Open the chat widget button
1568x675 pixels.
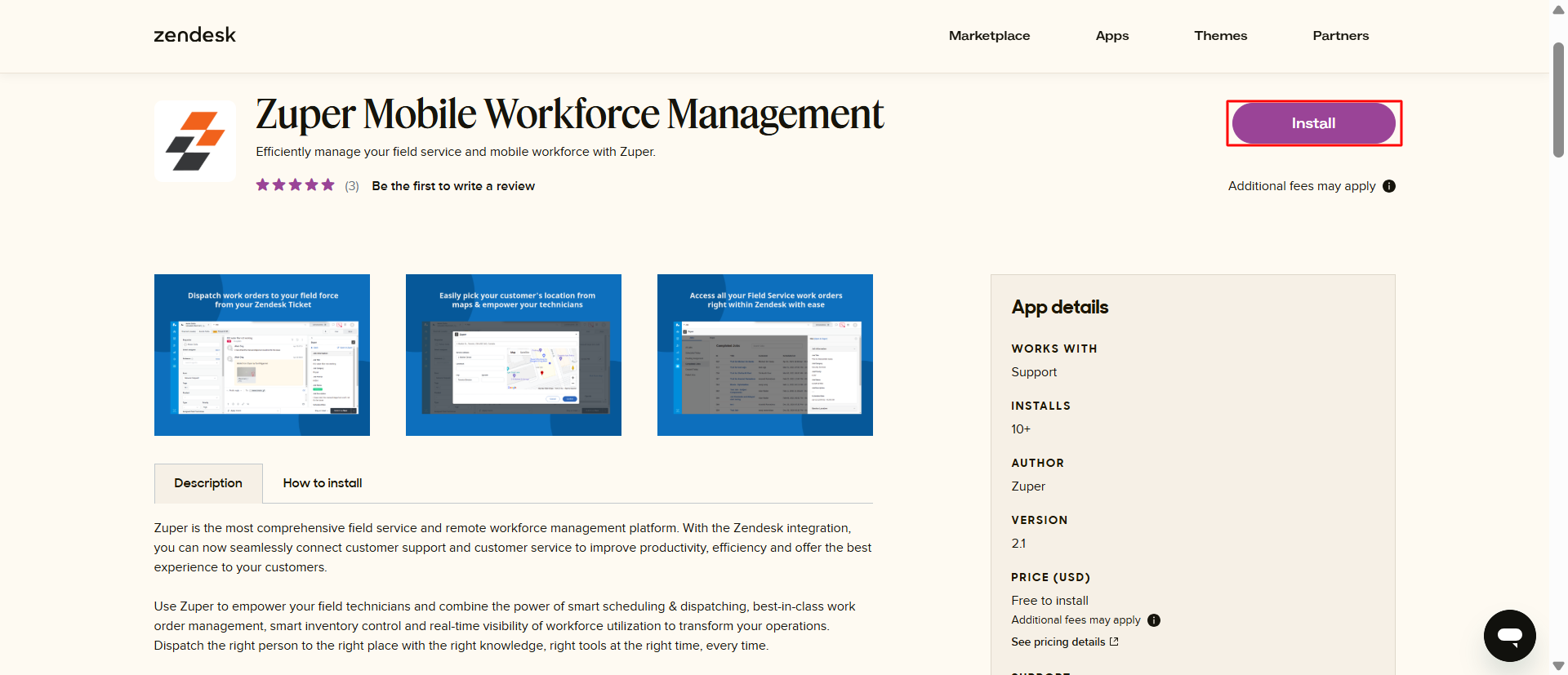click(1510, 636)
